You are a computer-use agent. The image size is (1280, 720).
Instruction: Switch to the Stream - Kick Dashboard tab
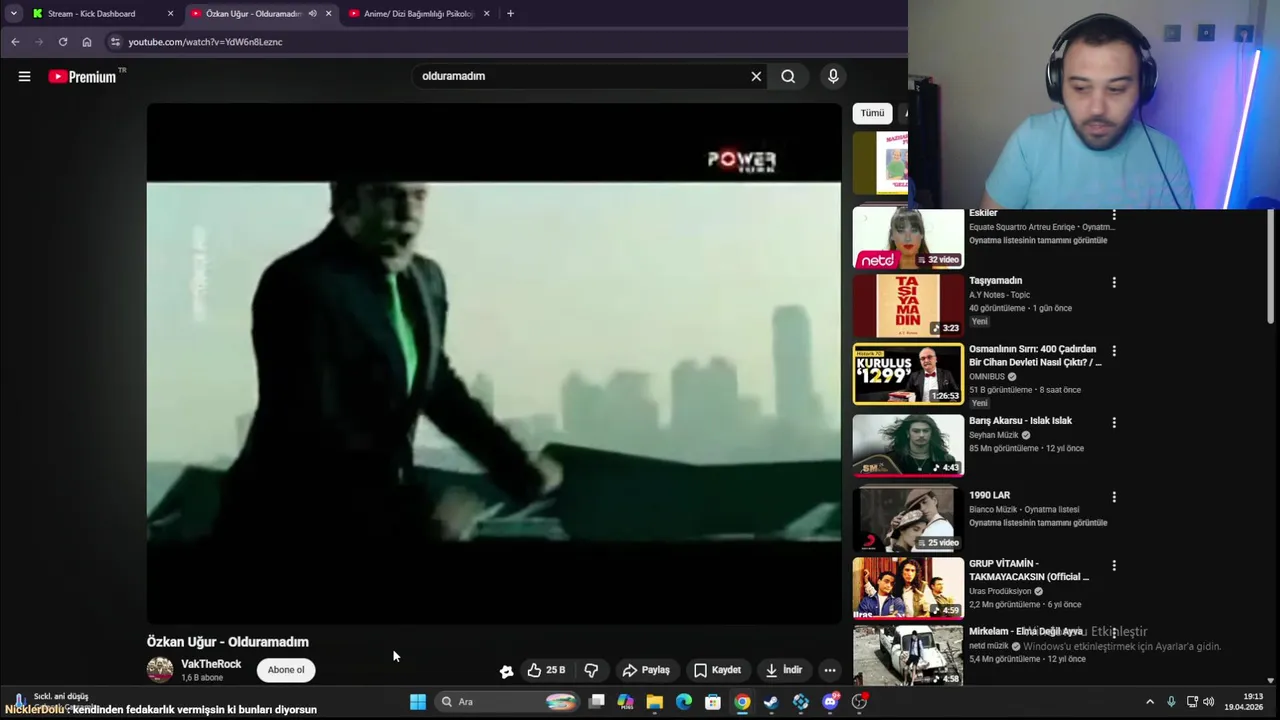click(98, 14)
